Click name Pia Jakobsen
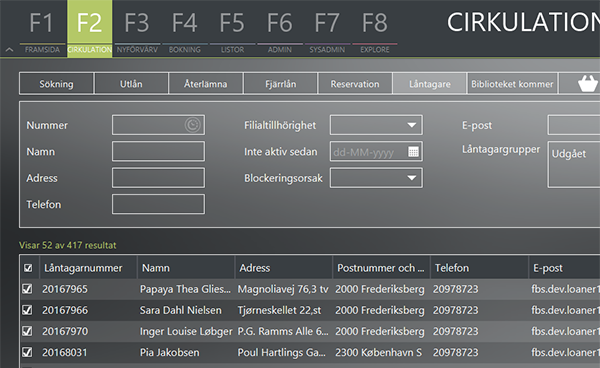The image size is (600, 368). point(170,352)
